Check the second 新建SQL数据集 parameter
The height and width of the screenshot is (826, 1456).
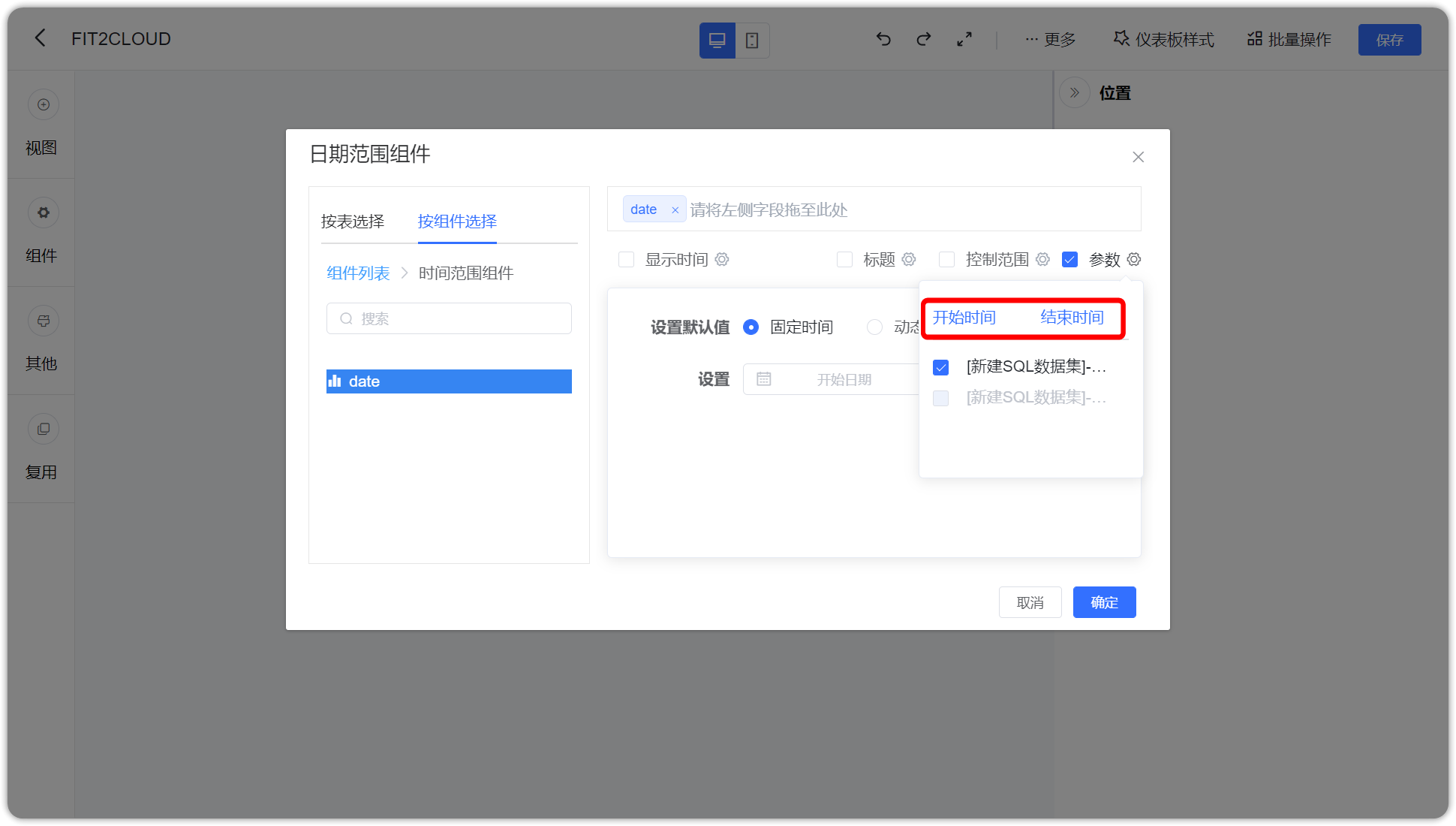click(940, 398)
